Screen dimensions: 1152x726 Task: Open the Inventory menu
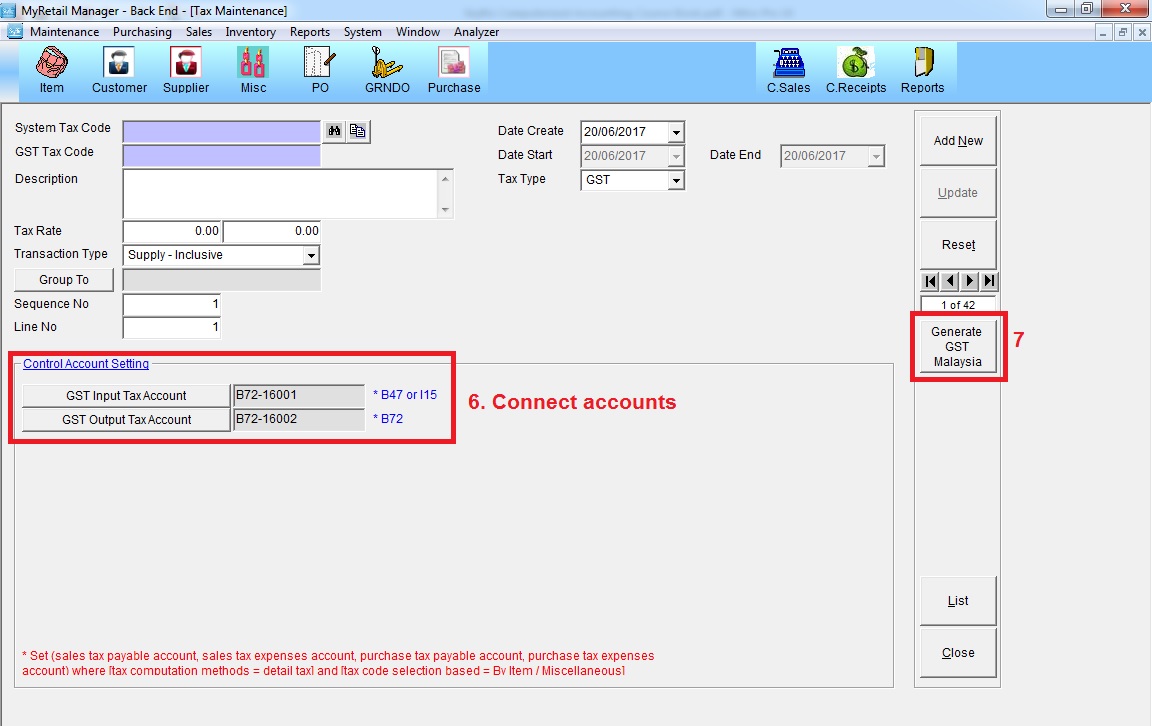[x=250, y=32]
